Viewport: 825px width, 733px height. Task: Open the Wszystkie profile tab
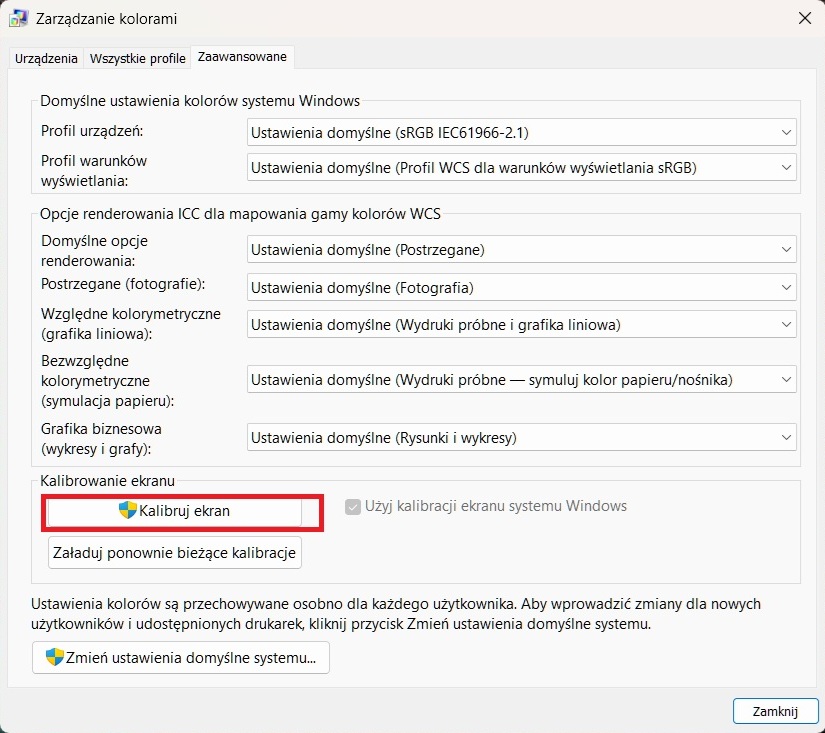pos(138,58)
